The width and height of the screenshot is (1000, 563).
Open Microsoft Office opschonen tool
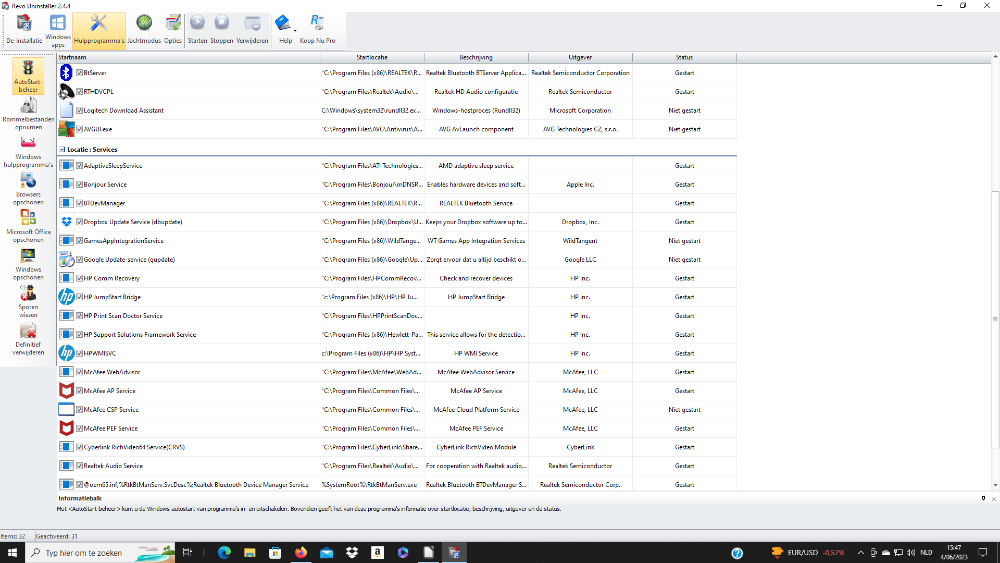(x=28, y=225)
